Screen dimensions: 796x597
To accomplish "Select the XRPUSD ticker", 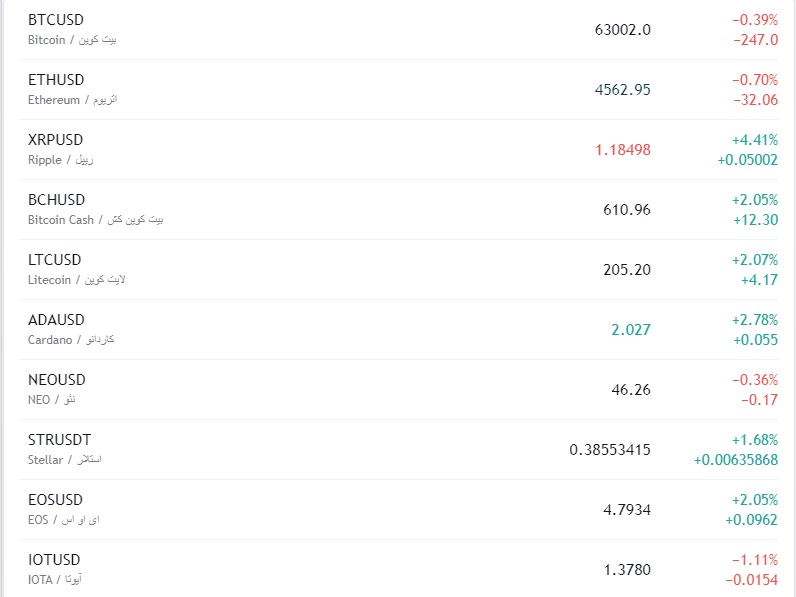I will [56, 140].
